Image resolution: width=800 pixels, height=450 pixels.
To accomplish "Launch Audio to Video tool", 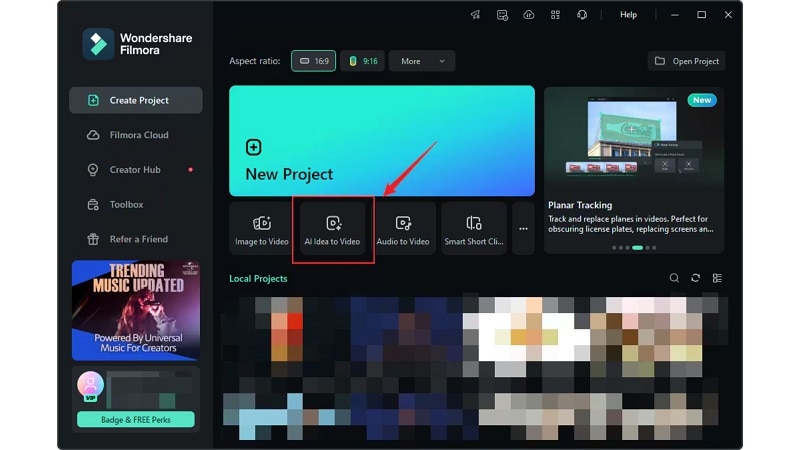I will tap(403, 229).
